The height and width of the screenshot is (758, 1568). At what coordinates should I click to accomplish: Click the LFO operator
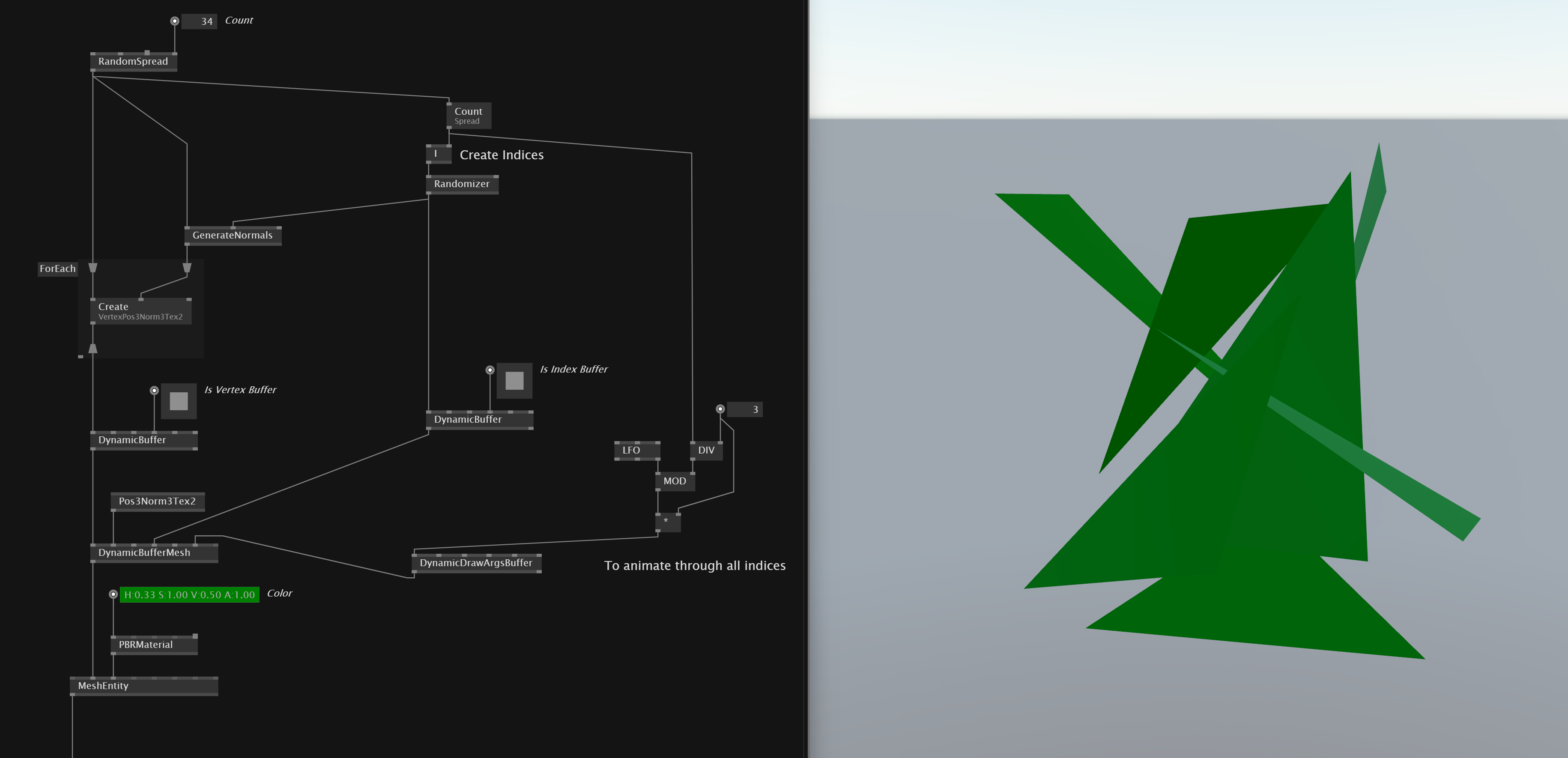(637, 450)
